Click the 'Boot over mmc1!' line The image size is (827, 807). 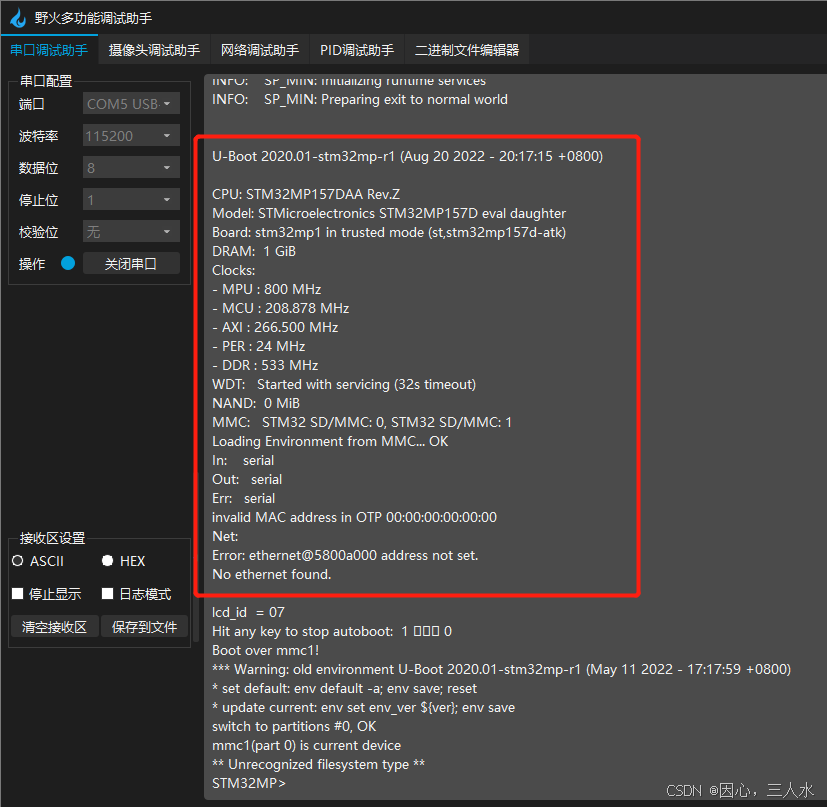click(265, 650)
